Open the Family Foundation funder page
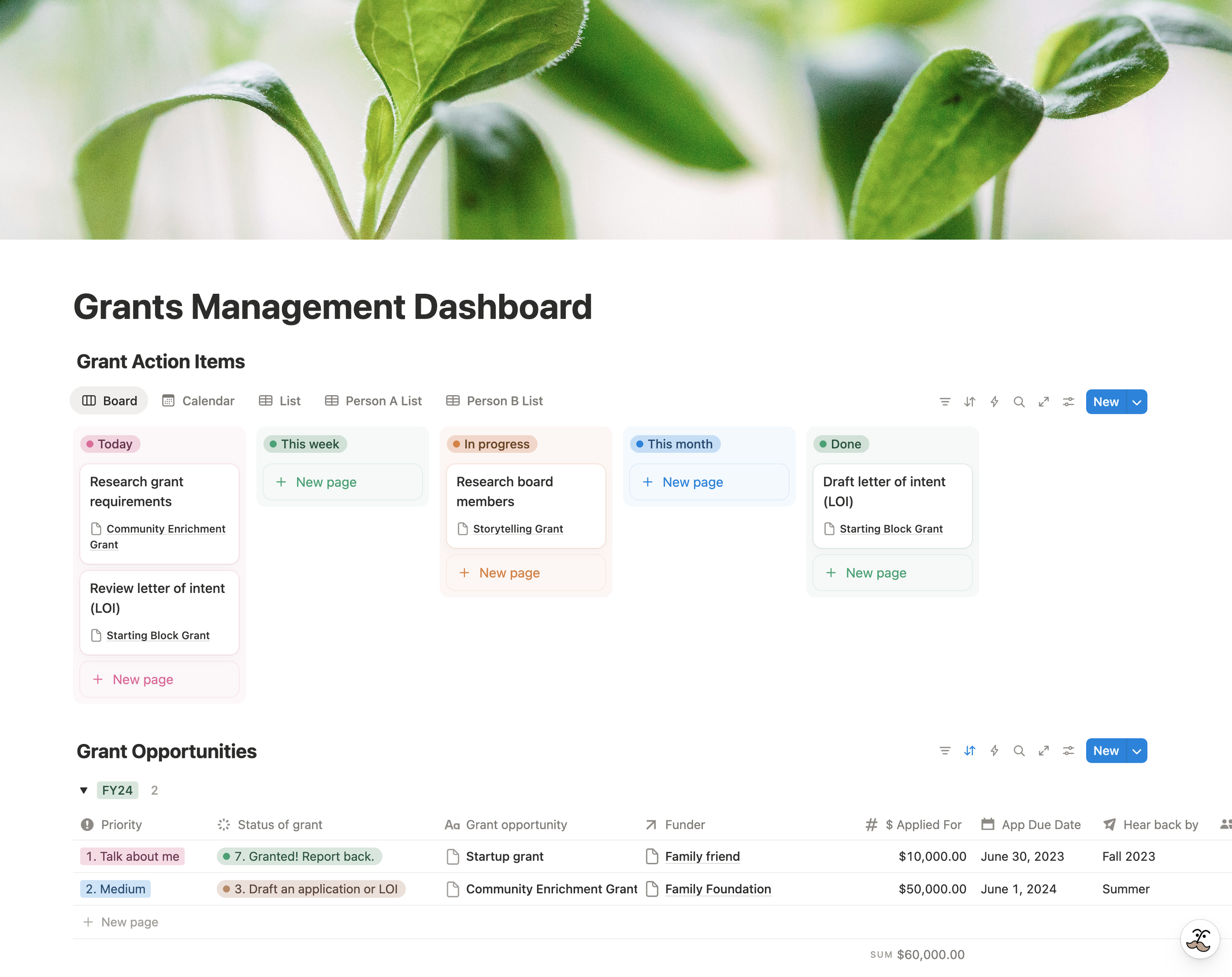Image resolution: width=1232 pixels, height=977 pixels. point(718,889)
